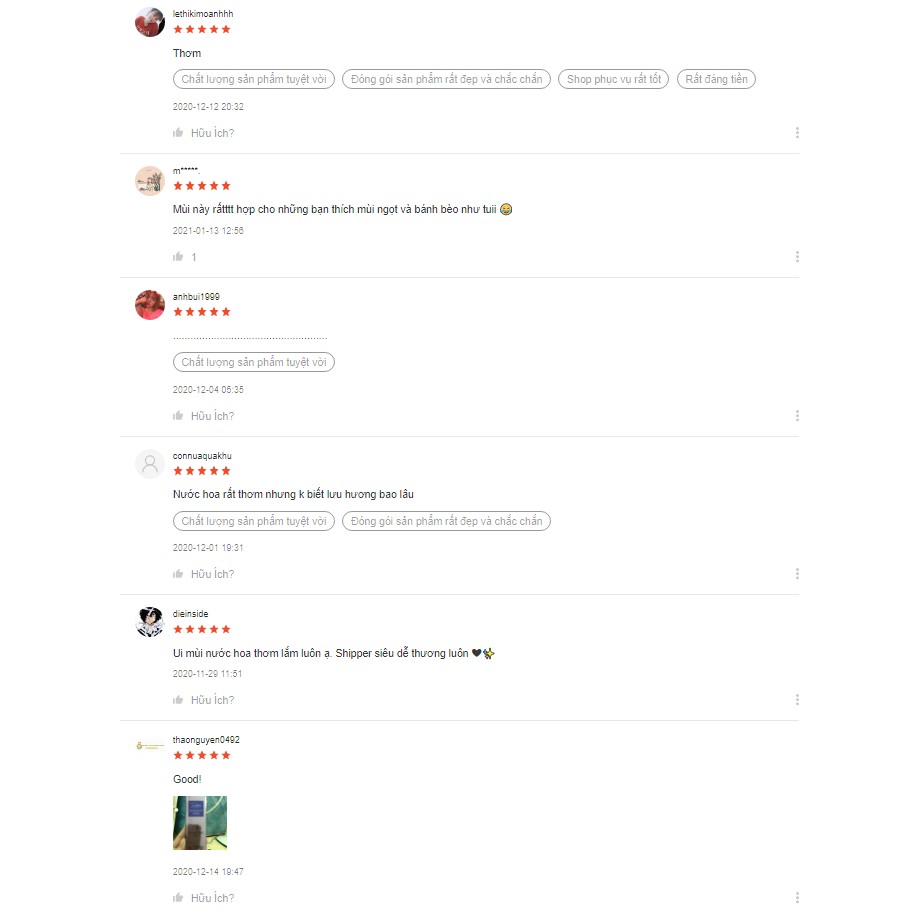Image resolution: width=918 pixels, height=918 pixels.
Task: Open the dieinside username link
Action: pyautogui.click(x=190, y=614)
